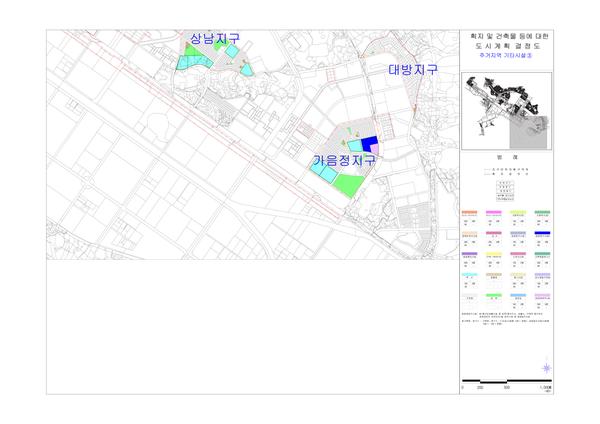The height and width of the screenshot is (424, 600).
Task: Click the blue 주거지역 기타시설도 subtitle
Action: tap(506, 55)
